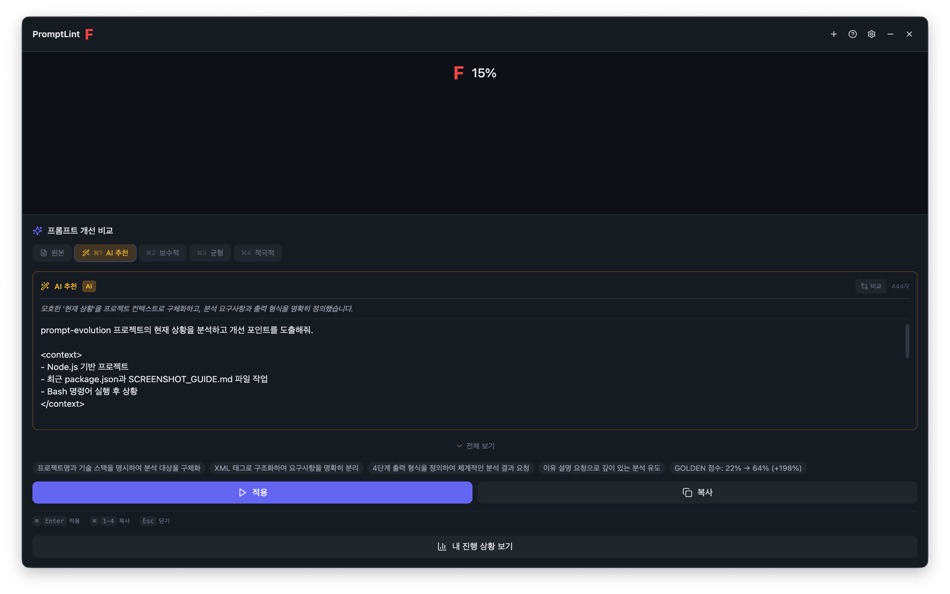Click the first prompt line starting prompt-evolution
The height and width of the screenshot is (594, 950).
click(176, 330)
